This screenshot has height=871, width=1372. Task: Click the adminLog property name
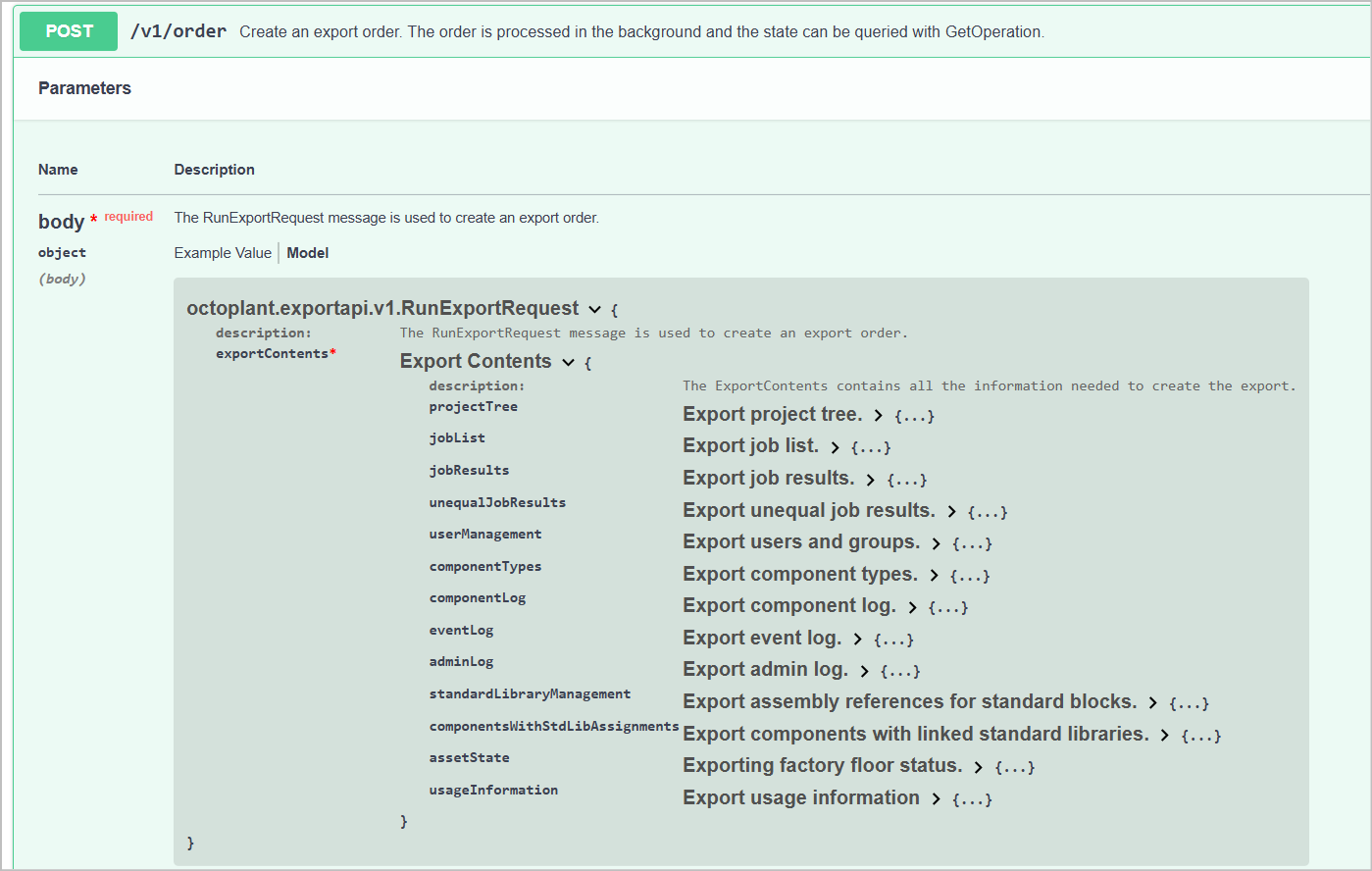click(x=462, y=661)
